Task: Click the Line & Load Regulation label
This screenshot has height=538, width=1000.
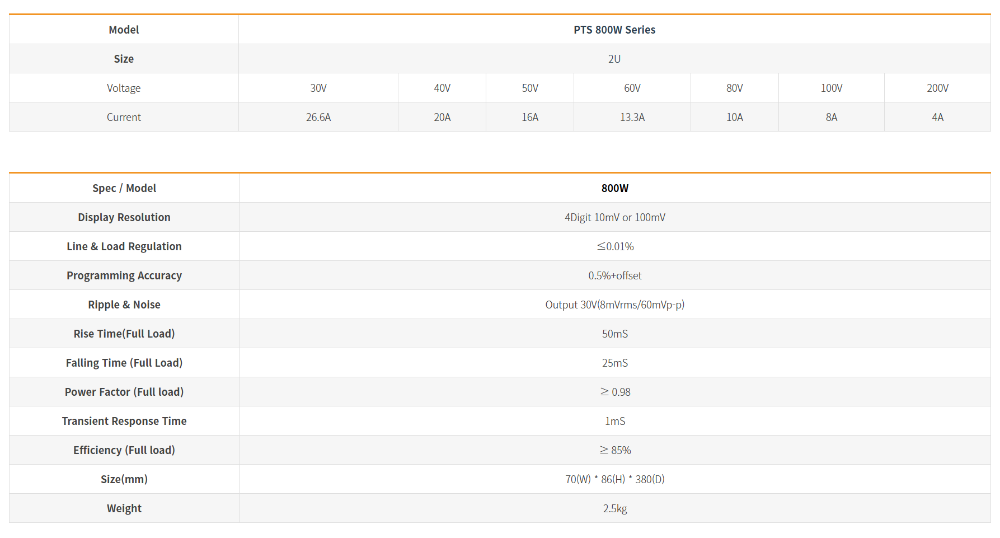Action: coord(124,246)
